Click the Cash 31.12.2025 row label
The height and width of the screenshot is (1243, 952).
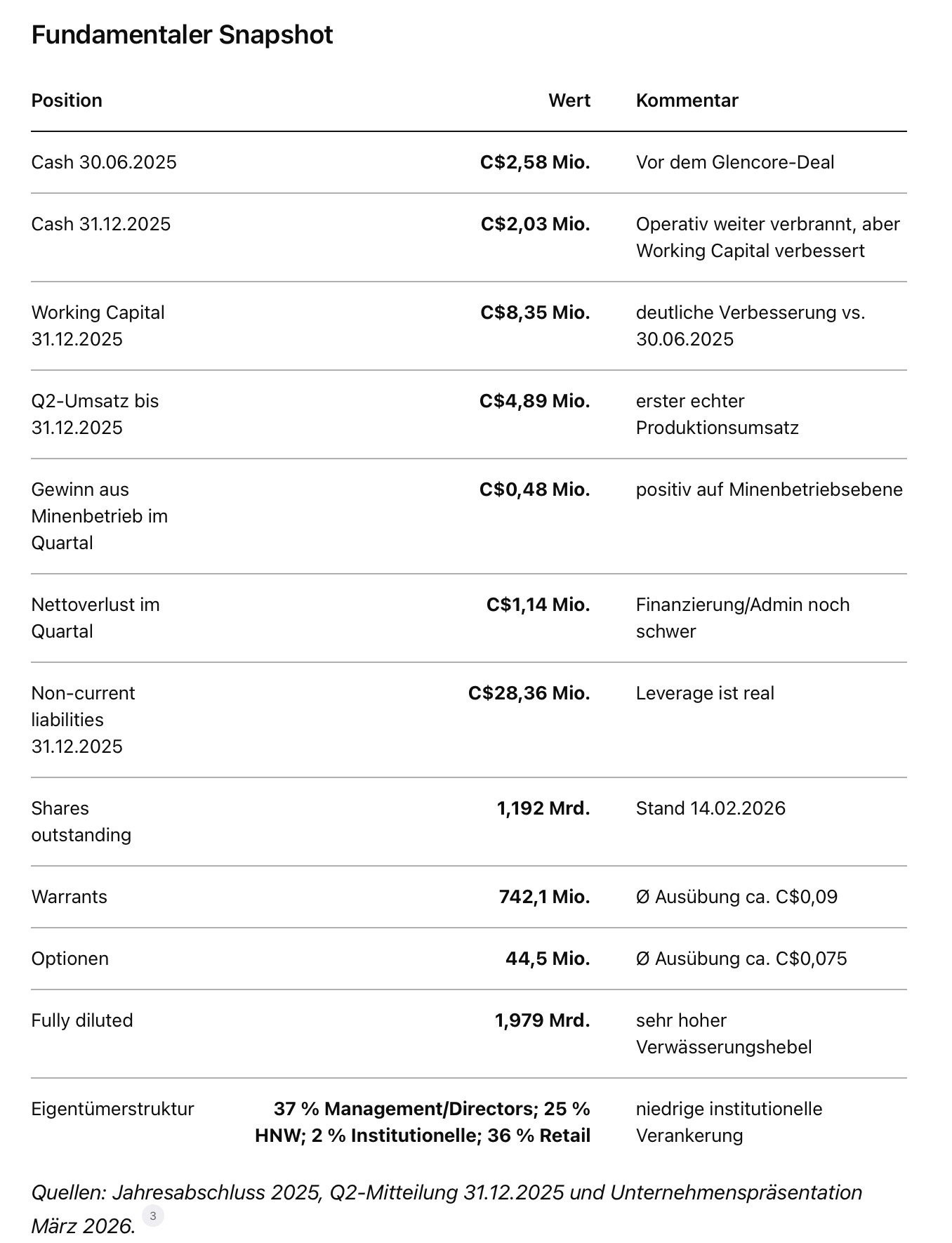[x=101, y=224]
